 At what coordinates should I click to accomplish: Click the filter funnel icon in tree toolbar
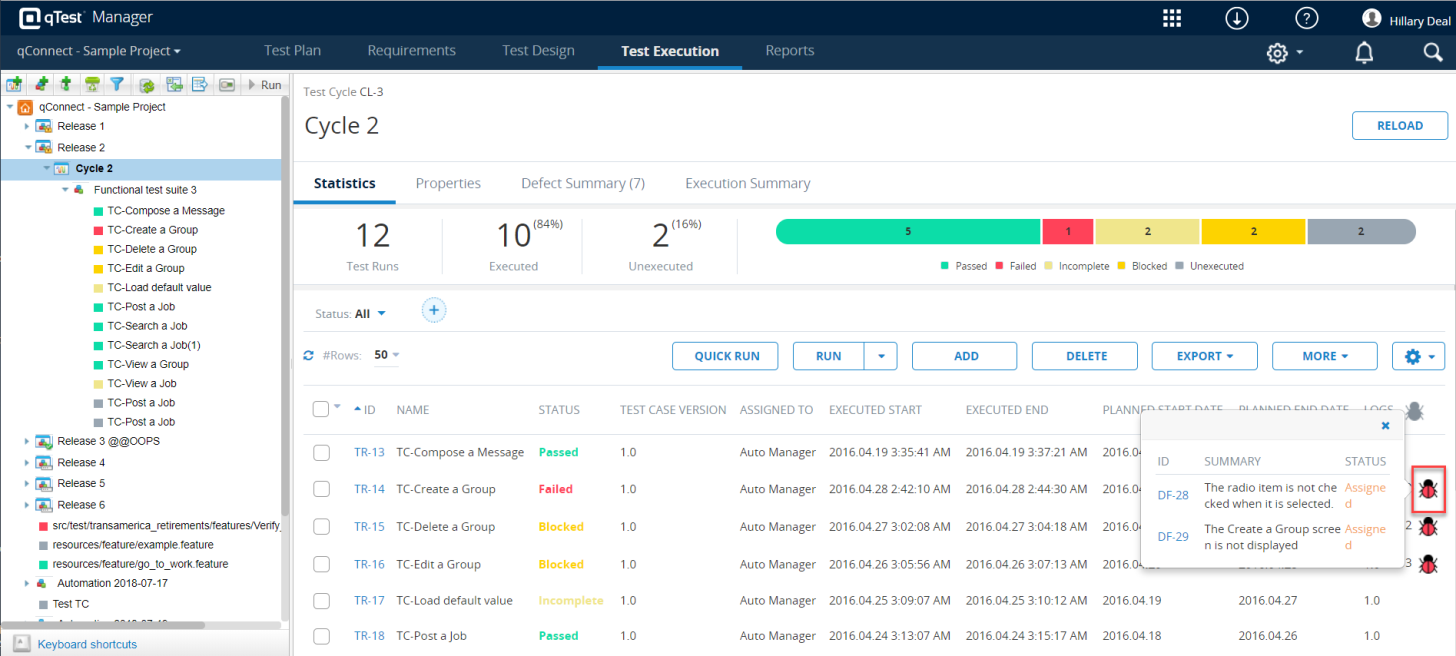pyautogui.click(x=117, y=85)
